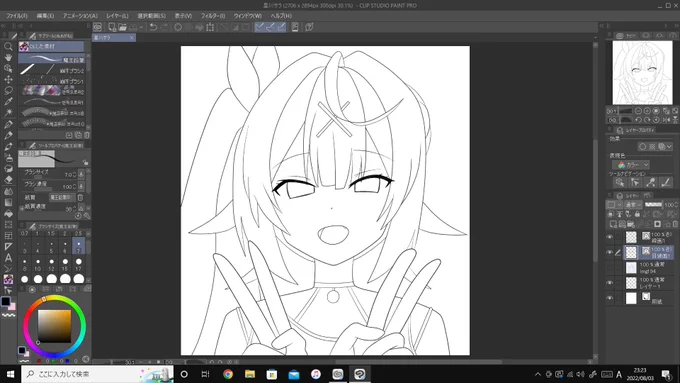The width and height of the screenshot is (680, 383).
Task: Show the hidden img layer
Action: 609,268
